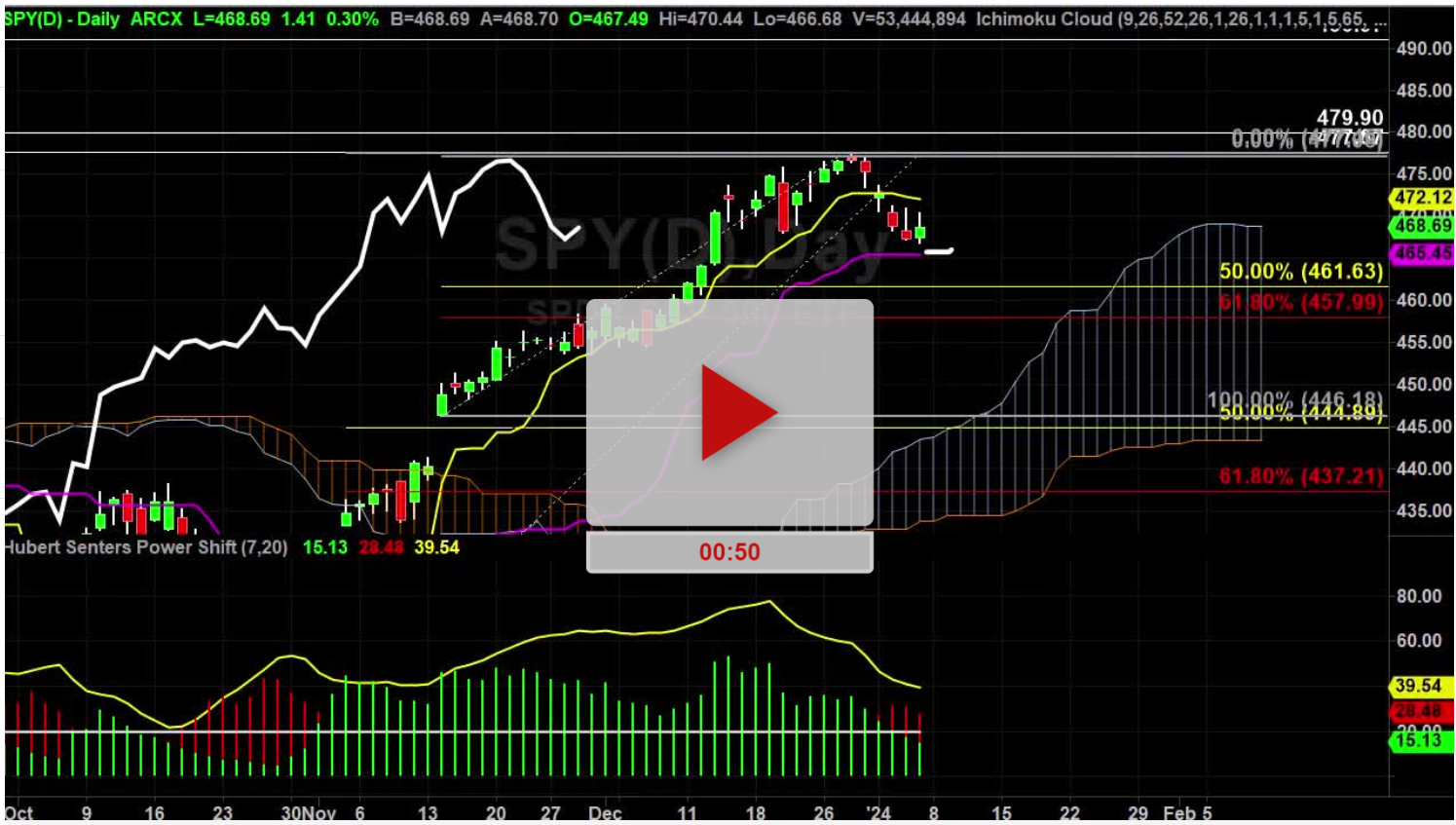
Task: Click the L=468.69 last price readout
Action: (x=231, y=19)
